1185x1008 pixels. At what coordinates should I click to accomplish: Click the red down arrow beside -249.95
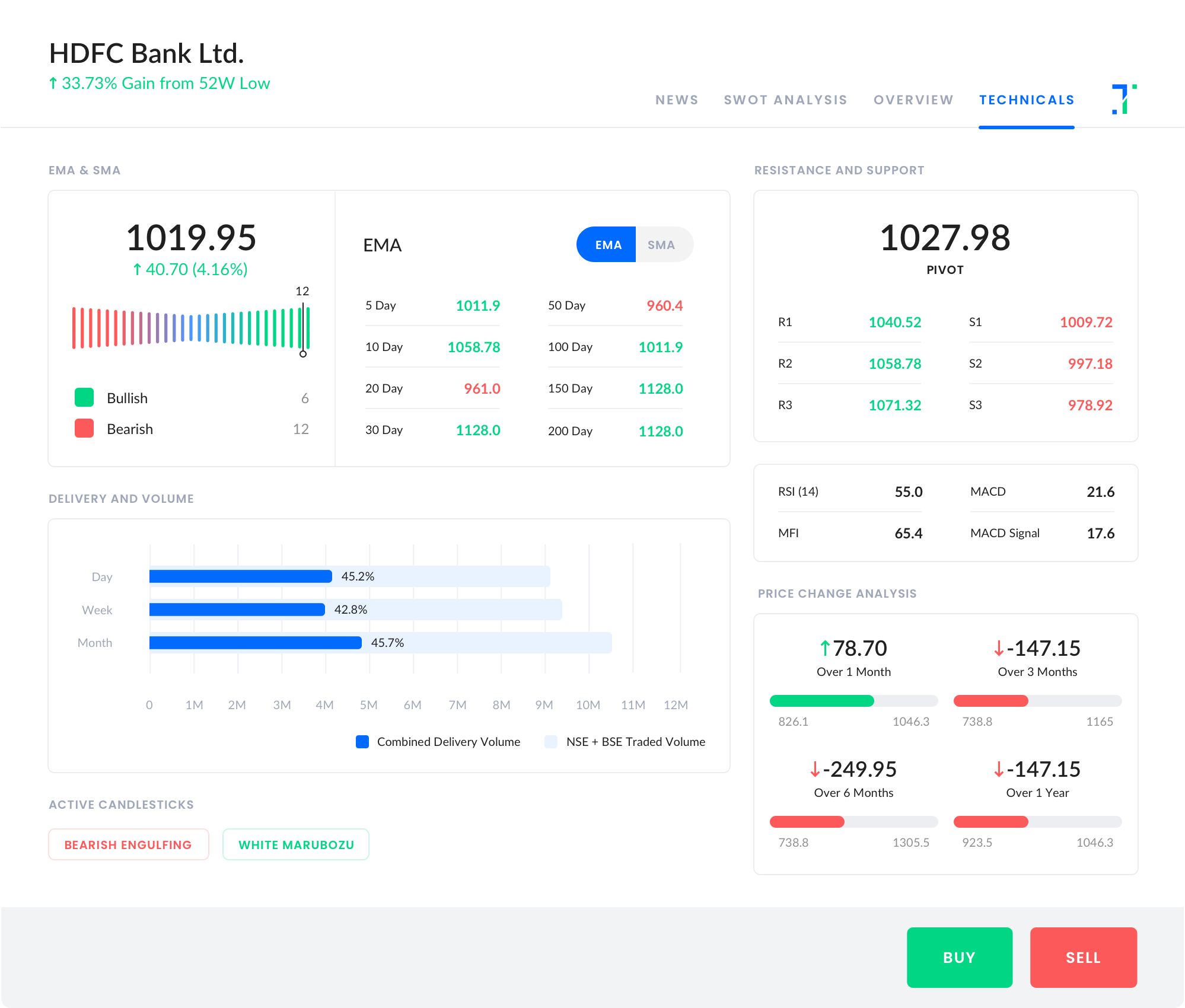[815, 769]
